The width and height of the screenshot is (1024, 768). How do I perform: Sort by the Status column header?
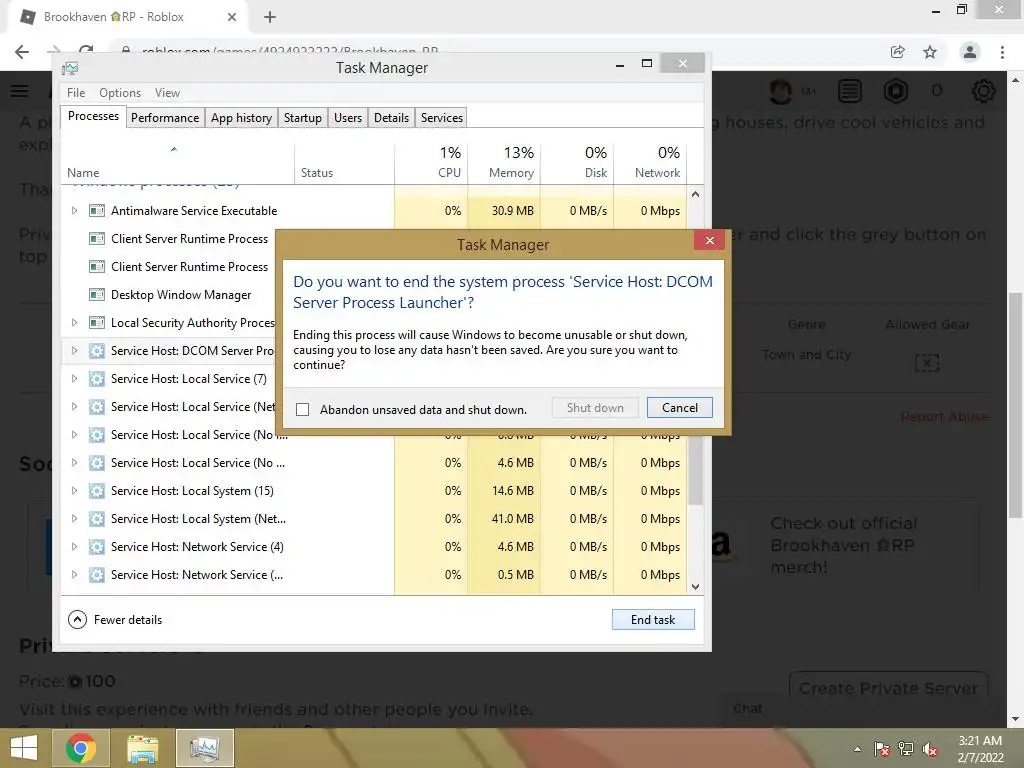(344, 162)
